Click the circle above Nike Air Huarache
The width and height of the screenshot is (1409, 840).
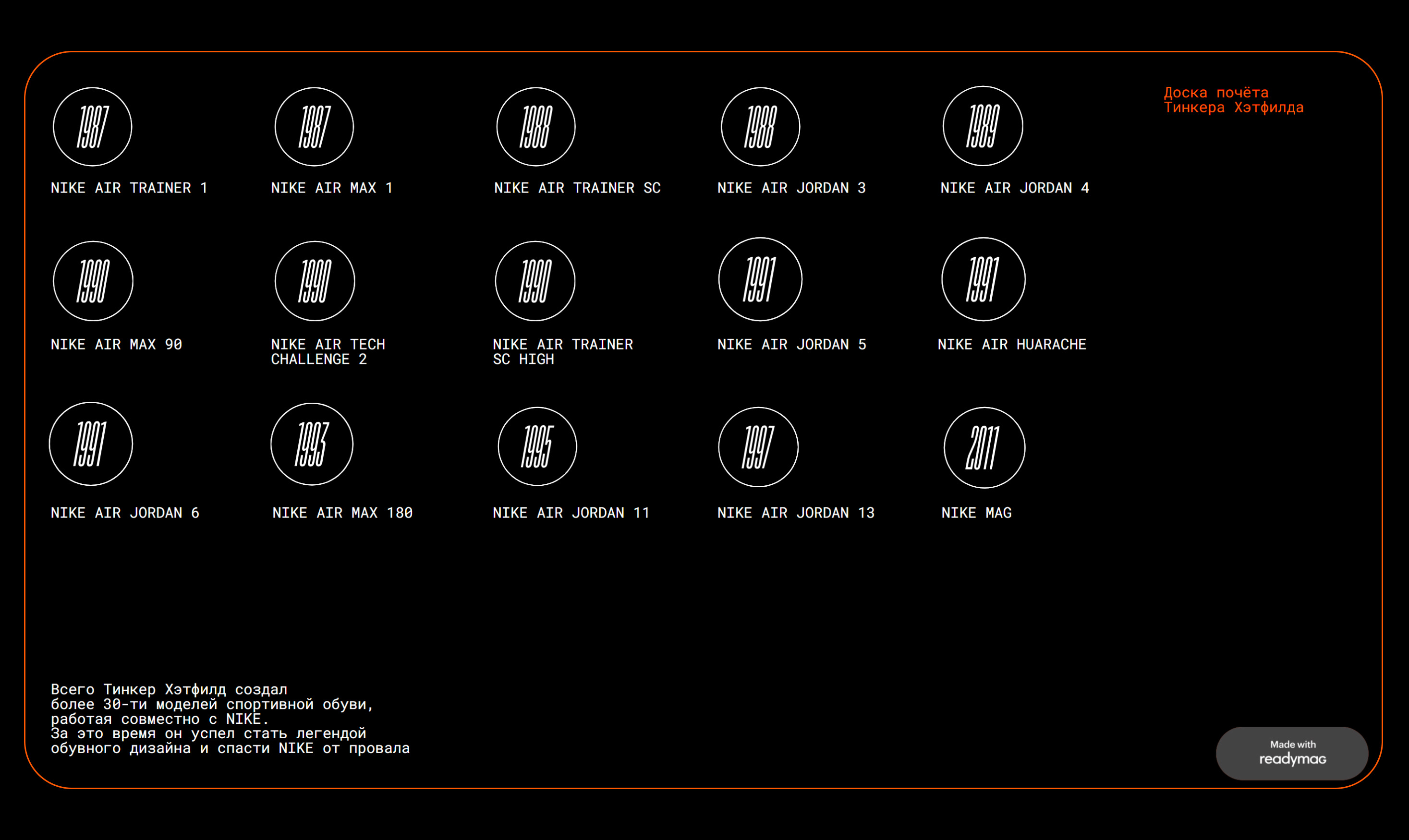click(x=984, y=280)
